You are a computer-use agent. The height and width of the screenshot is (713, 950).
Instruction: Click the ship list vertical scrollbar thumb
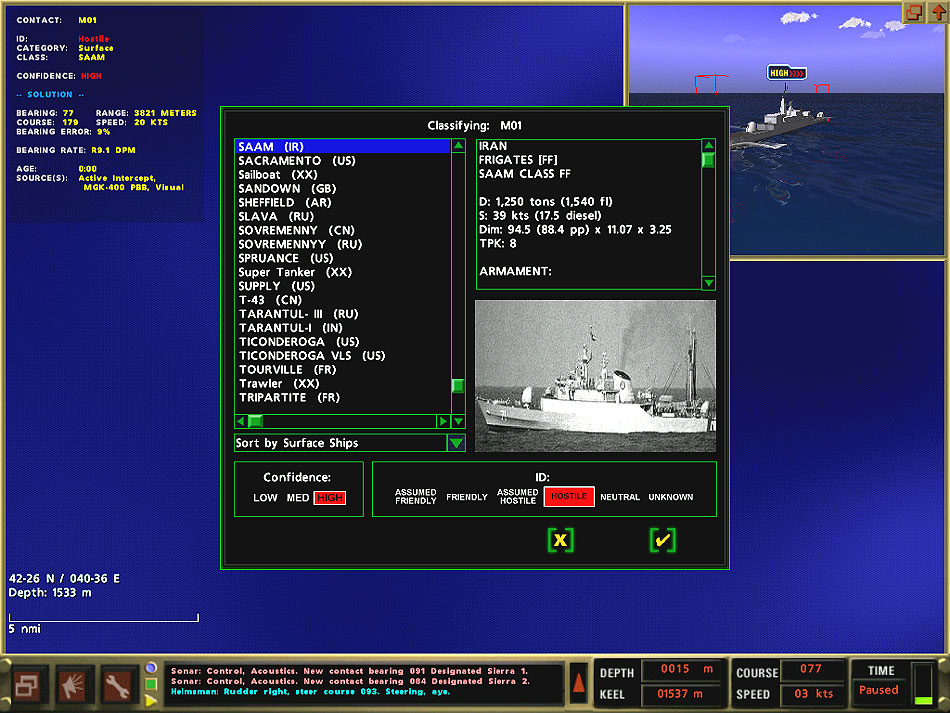pyautogui.click(x=458, y=385)
